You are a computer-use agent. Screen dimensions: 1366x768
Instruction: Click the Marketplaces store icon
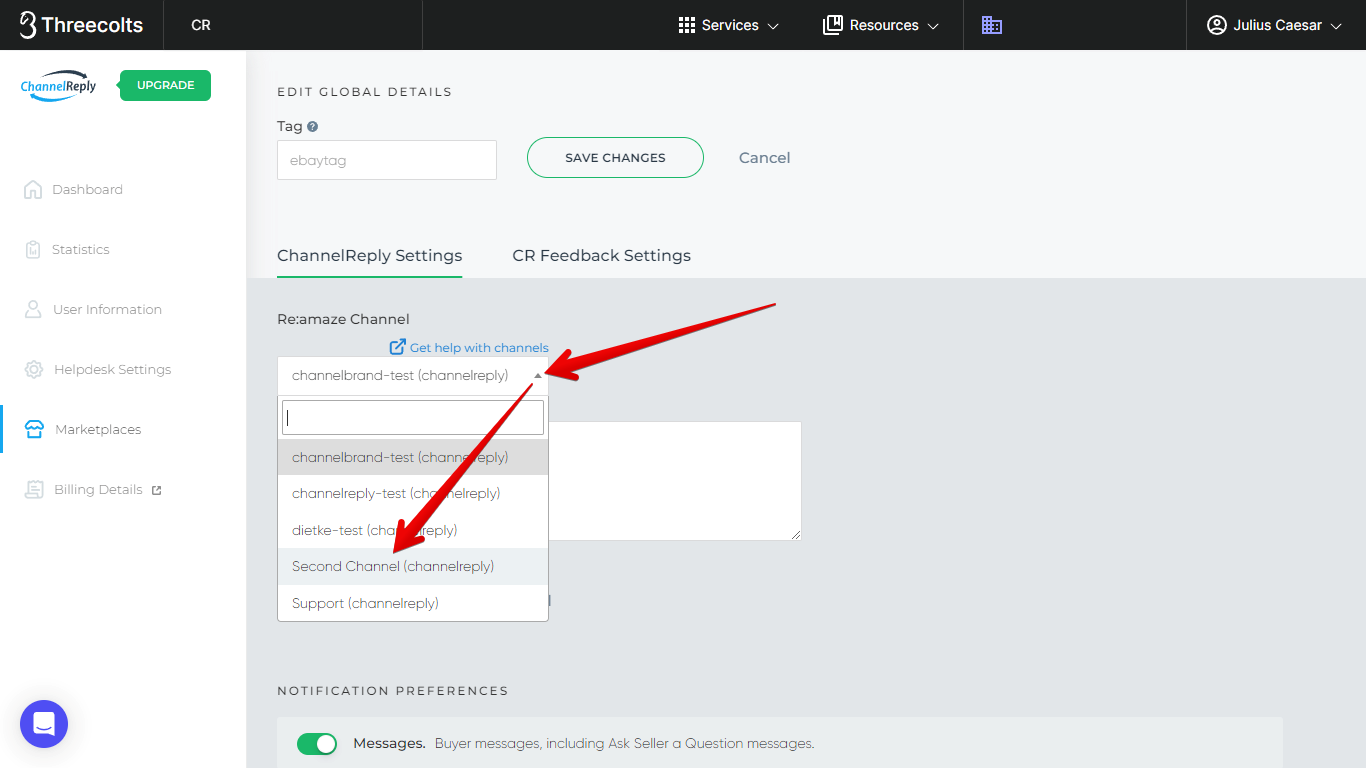pos(34,429)
